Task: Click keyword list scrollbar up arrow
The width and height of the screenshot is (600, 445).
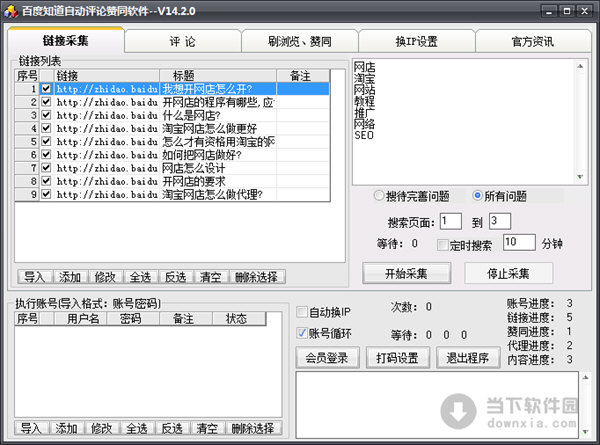Action: click(x=580, y=66)
